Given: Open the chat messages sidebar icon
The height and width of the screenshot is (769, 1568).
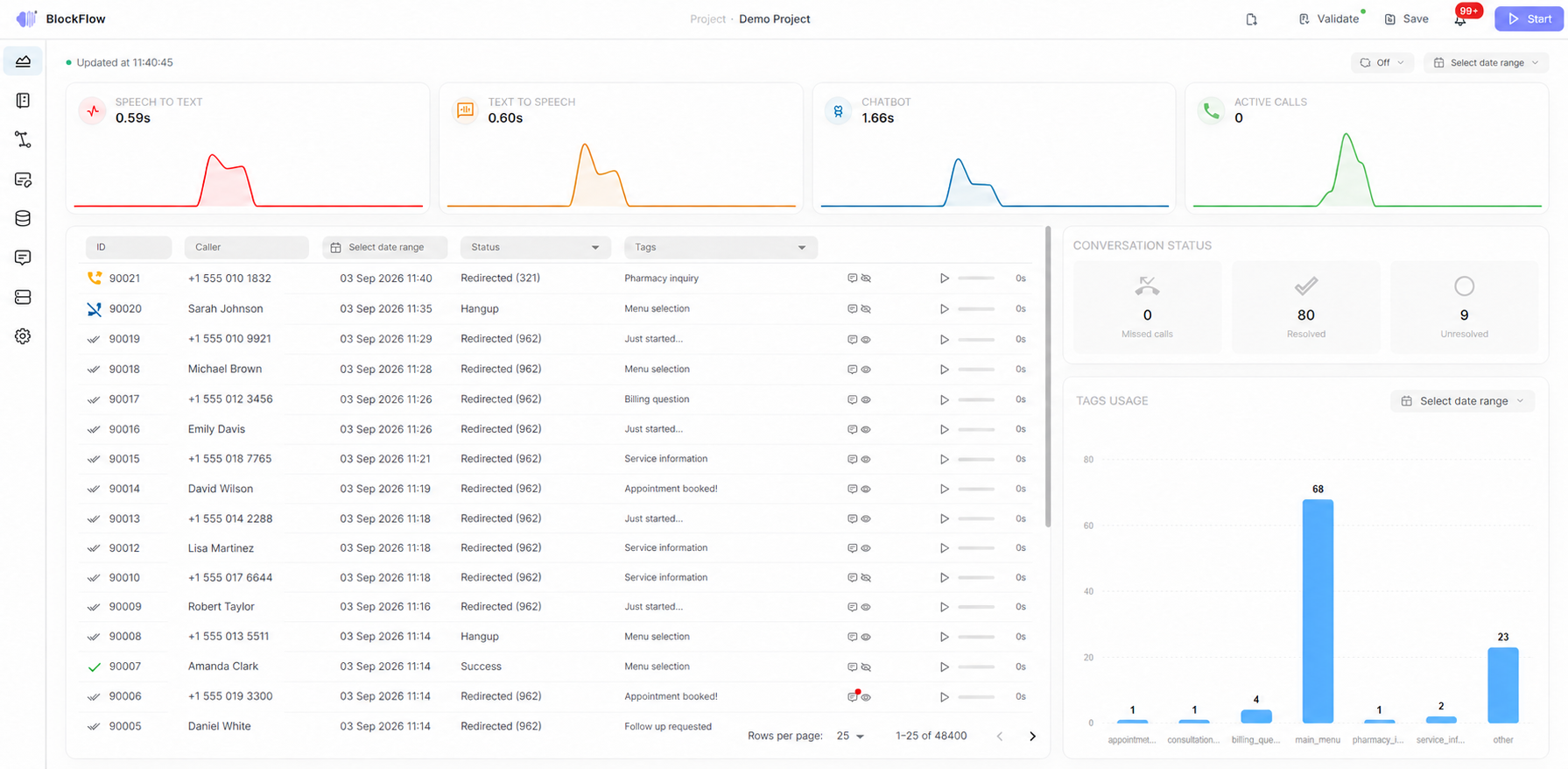Looking at the screenshot, I should click(23, 258).
